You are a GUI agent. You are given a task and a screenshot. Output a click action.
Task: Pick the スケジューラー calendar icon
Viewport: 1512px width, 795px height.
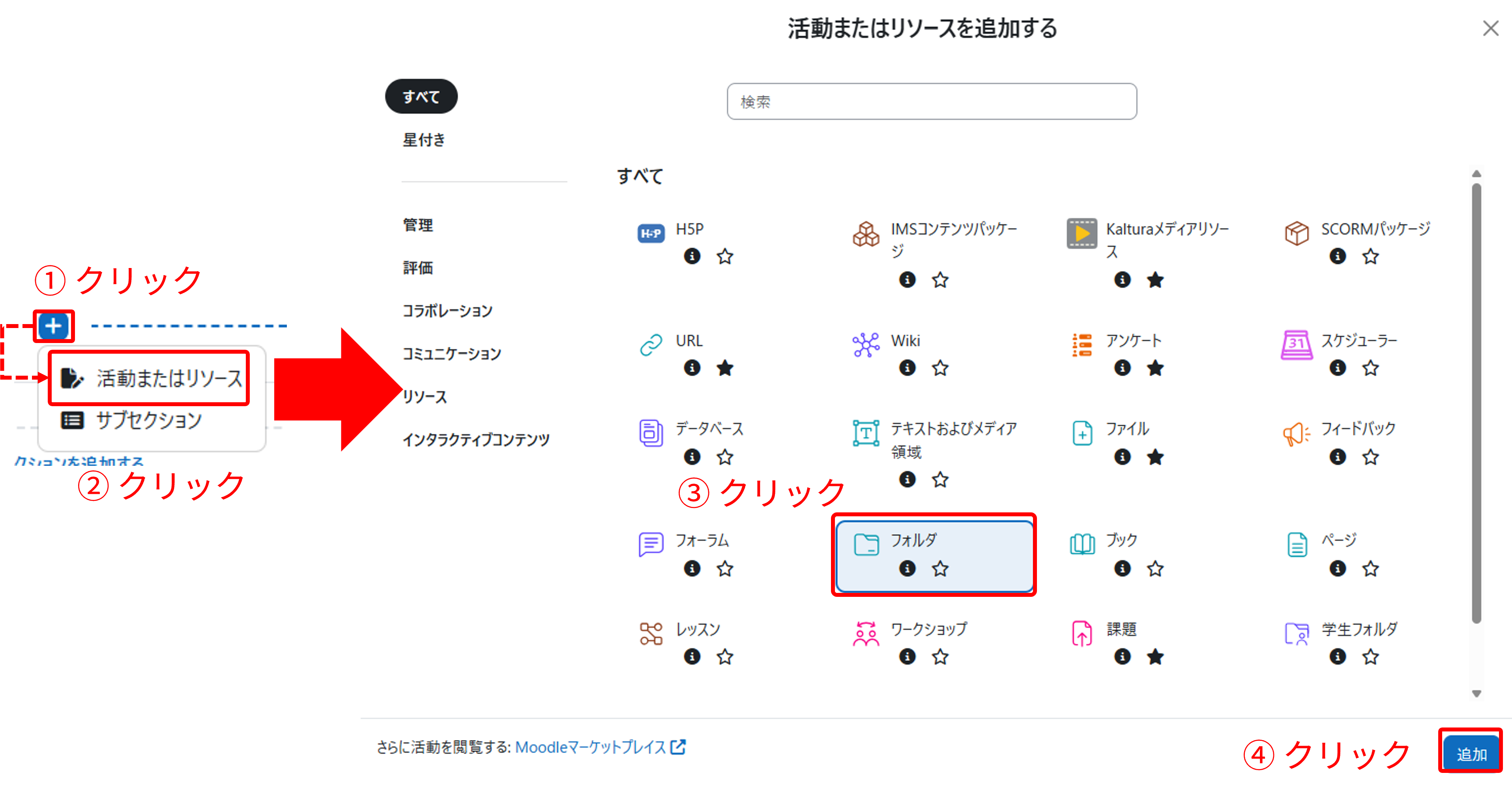click(x=1296, y=345)
